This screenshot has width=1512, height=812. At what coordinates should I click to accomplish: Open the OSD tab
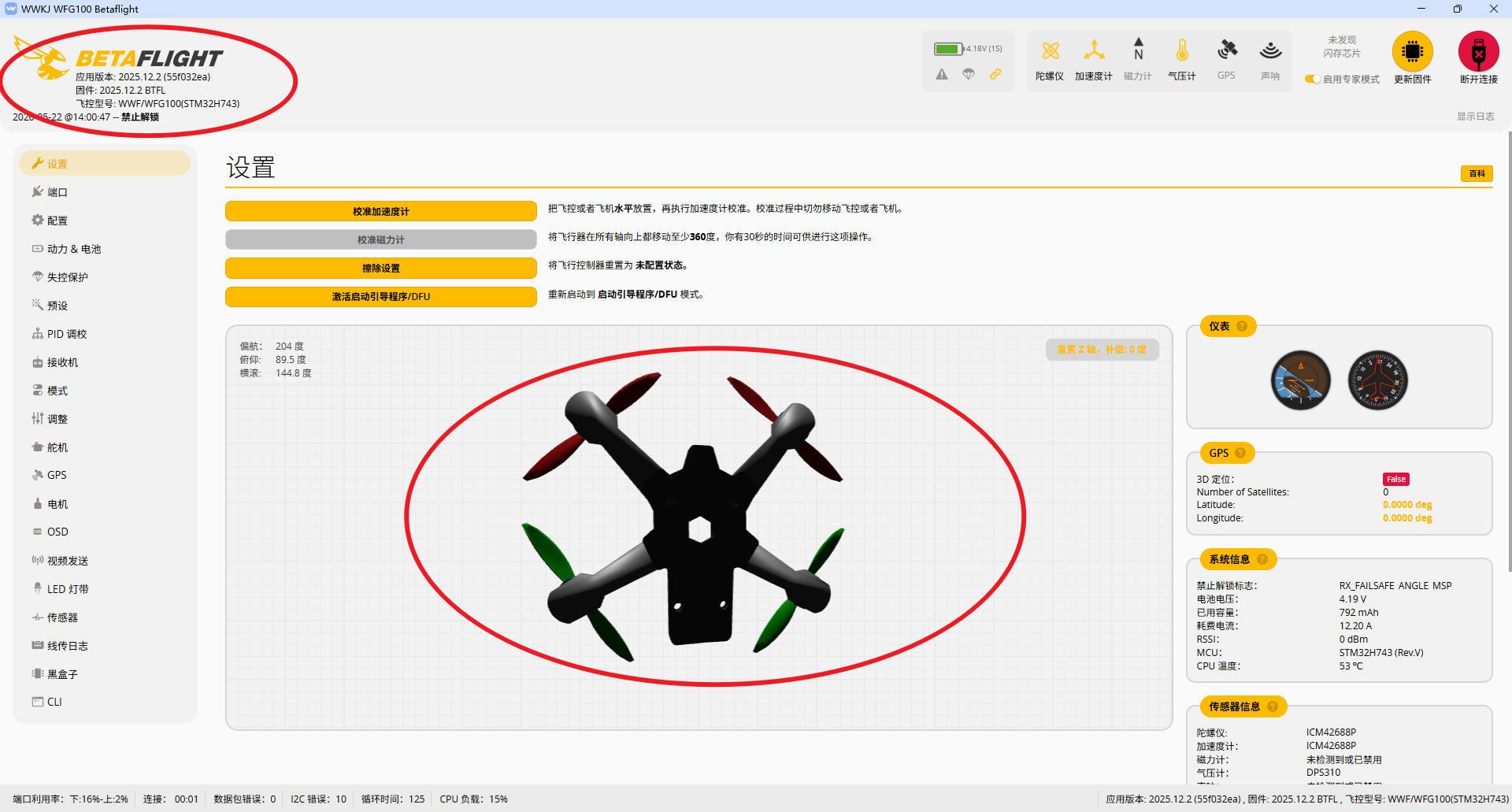pos(105,532)
